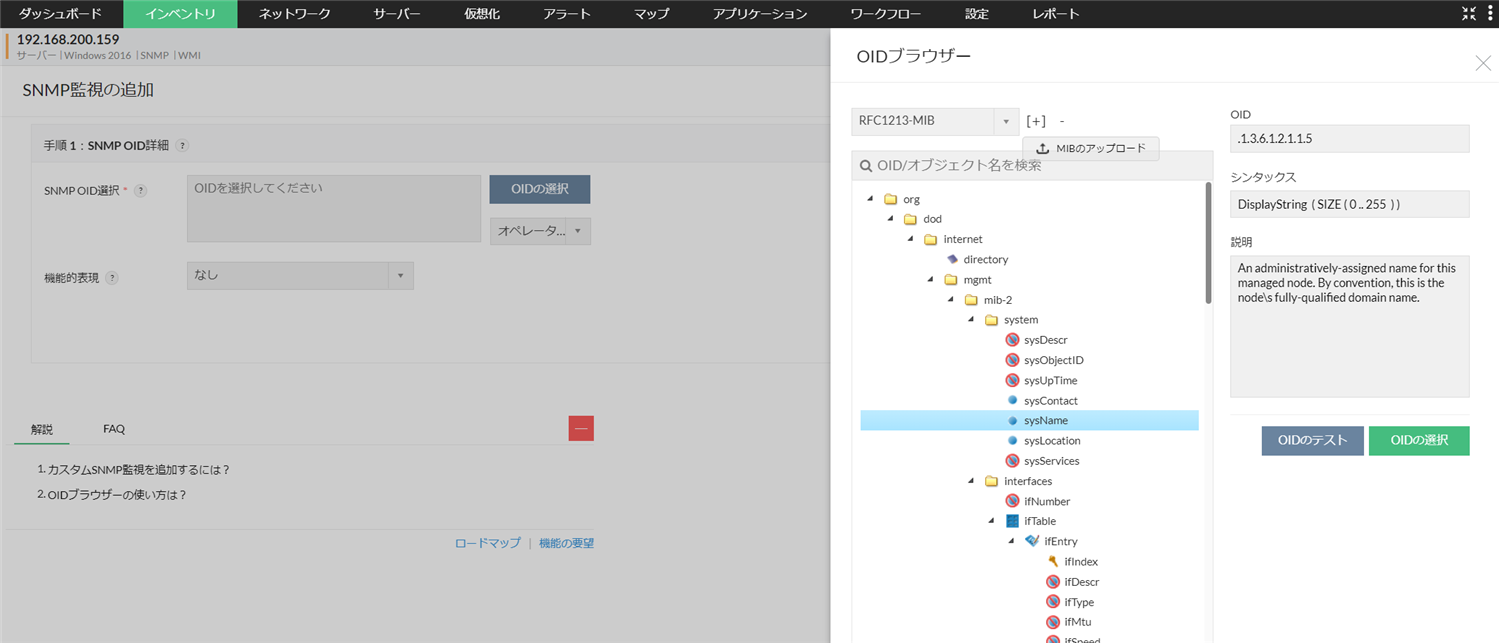Click the OIDを選択してください text area
This screenshot has height=643, width=1499.
(334, 209)
